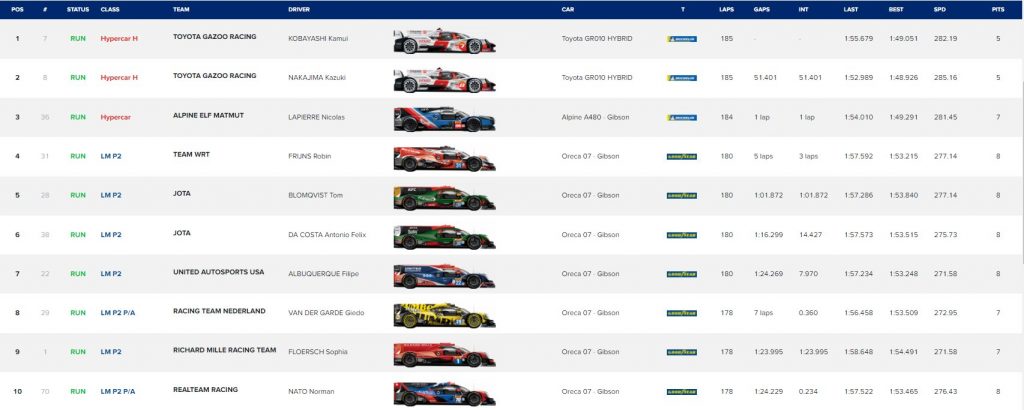Sort by INT column header
This screenshot has height=410, width=1024.
803,10
